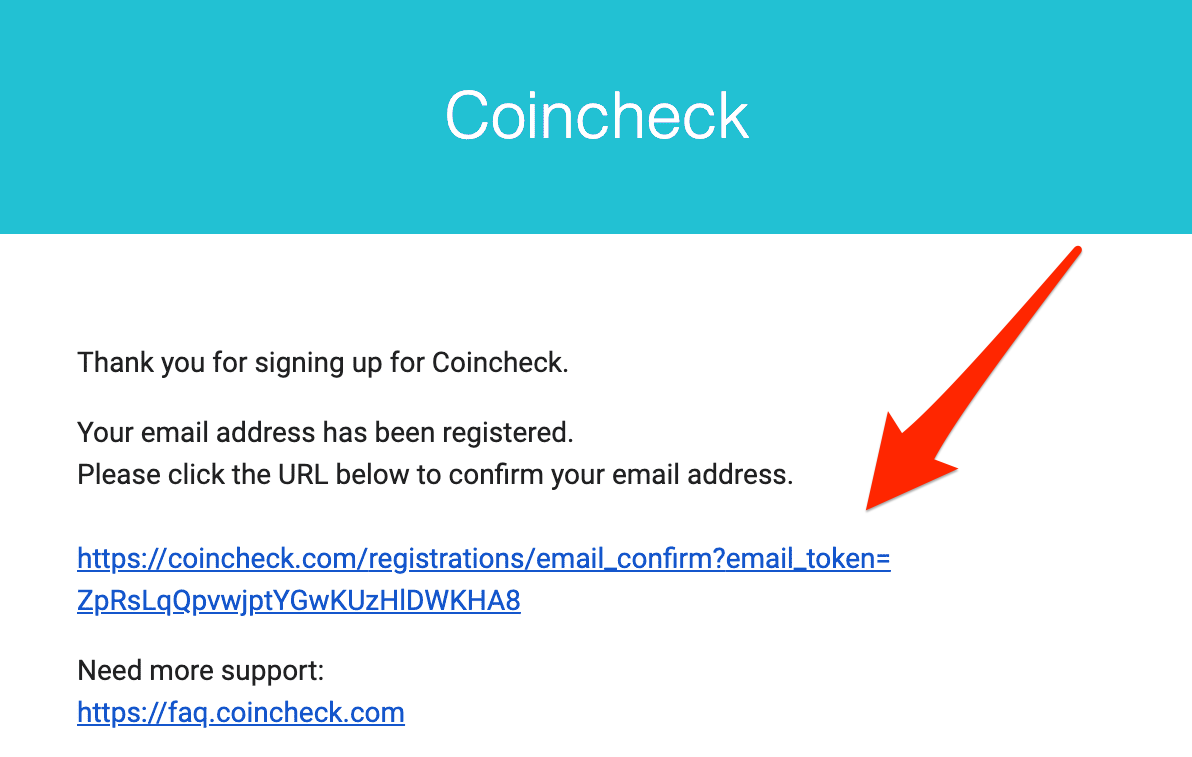
Task: Click the 'Please click the URL below' instruction
Action: pyautogui.click(x=435, y=474)
